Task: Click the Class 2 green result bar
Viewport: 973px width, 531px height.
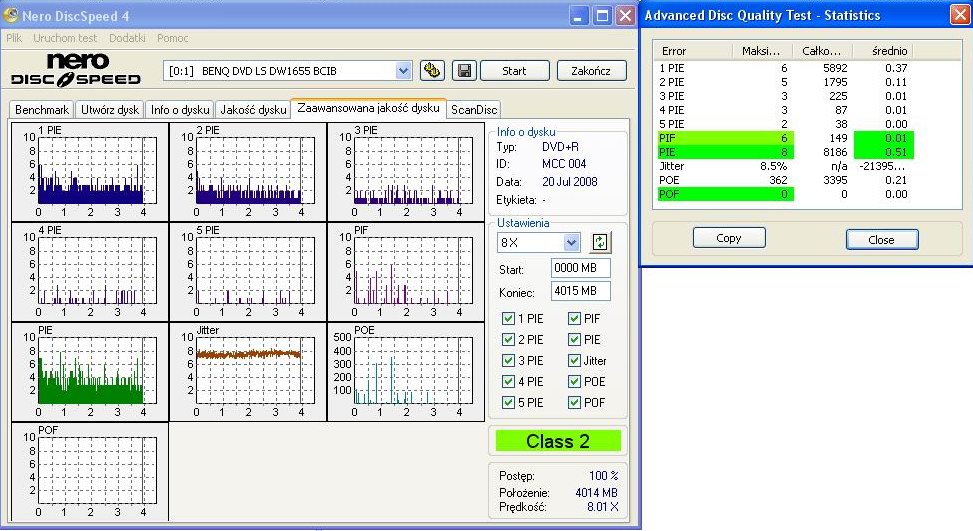Action: (x=558, y=441)
